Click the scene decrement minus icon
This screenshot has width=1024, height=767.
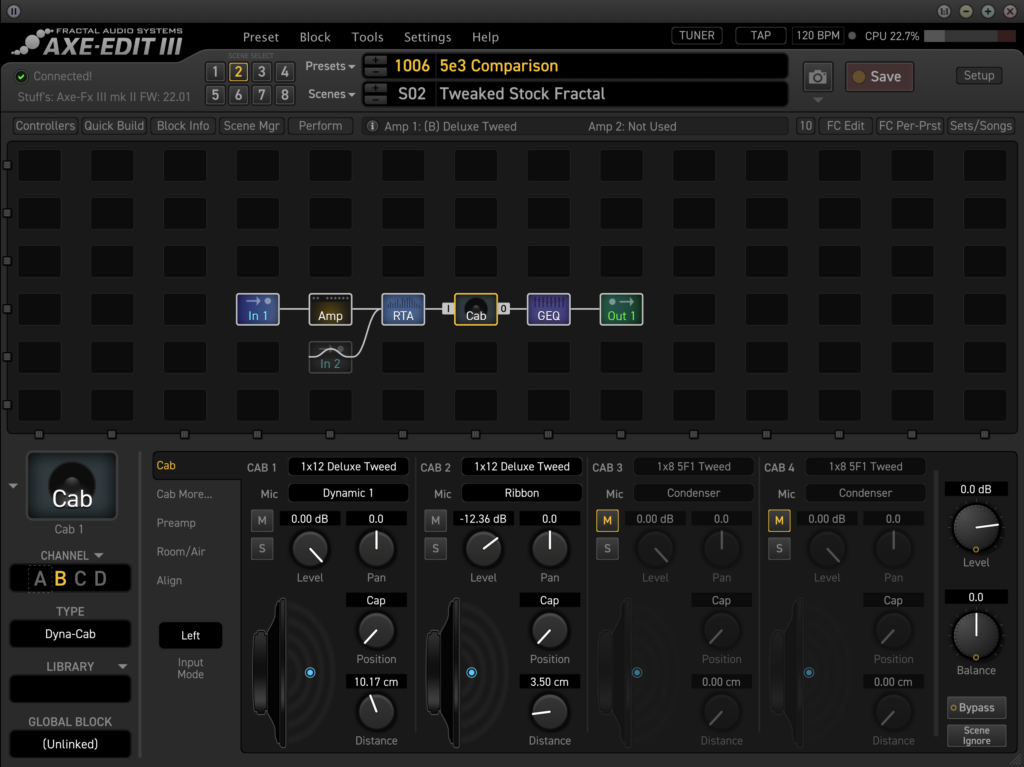375,99
